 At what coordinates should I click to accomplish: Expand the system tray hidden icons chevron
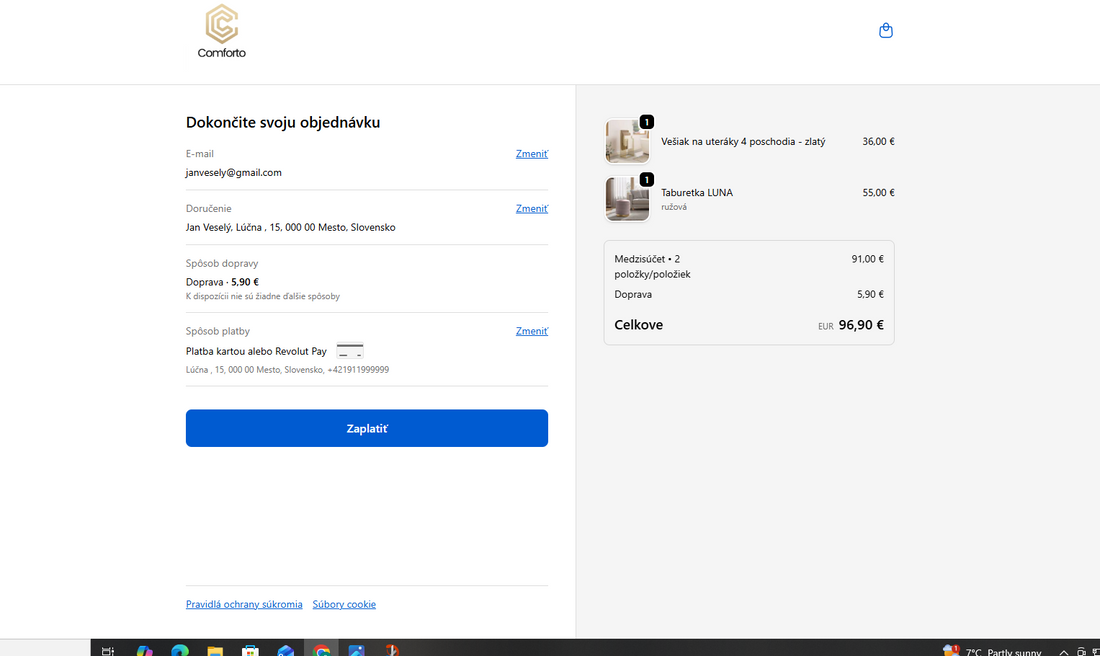(1064, 651)
